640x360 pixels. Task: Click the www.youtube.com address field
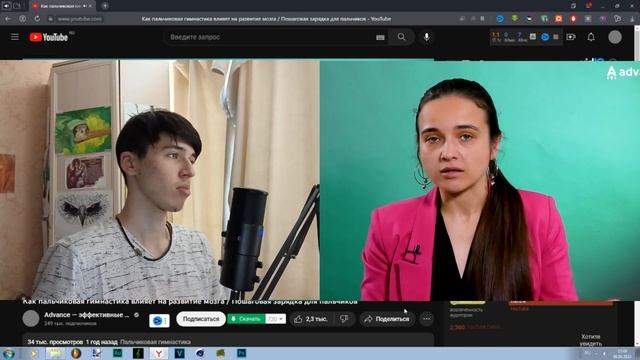coord(79,19)
